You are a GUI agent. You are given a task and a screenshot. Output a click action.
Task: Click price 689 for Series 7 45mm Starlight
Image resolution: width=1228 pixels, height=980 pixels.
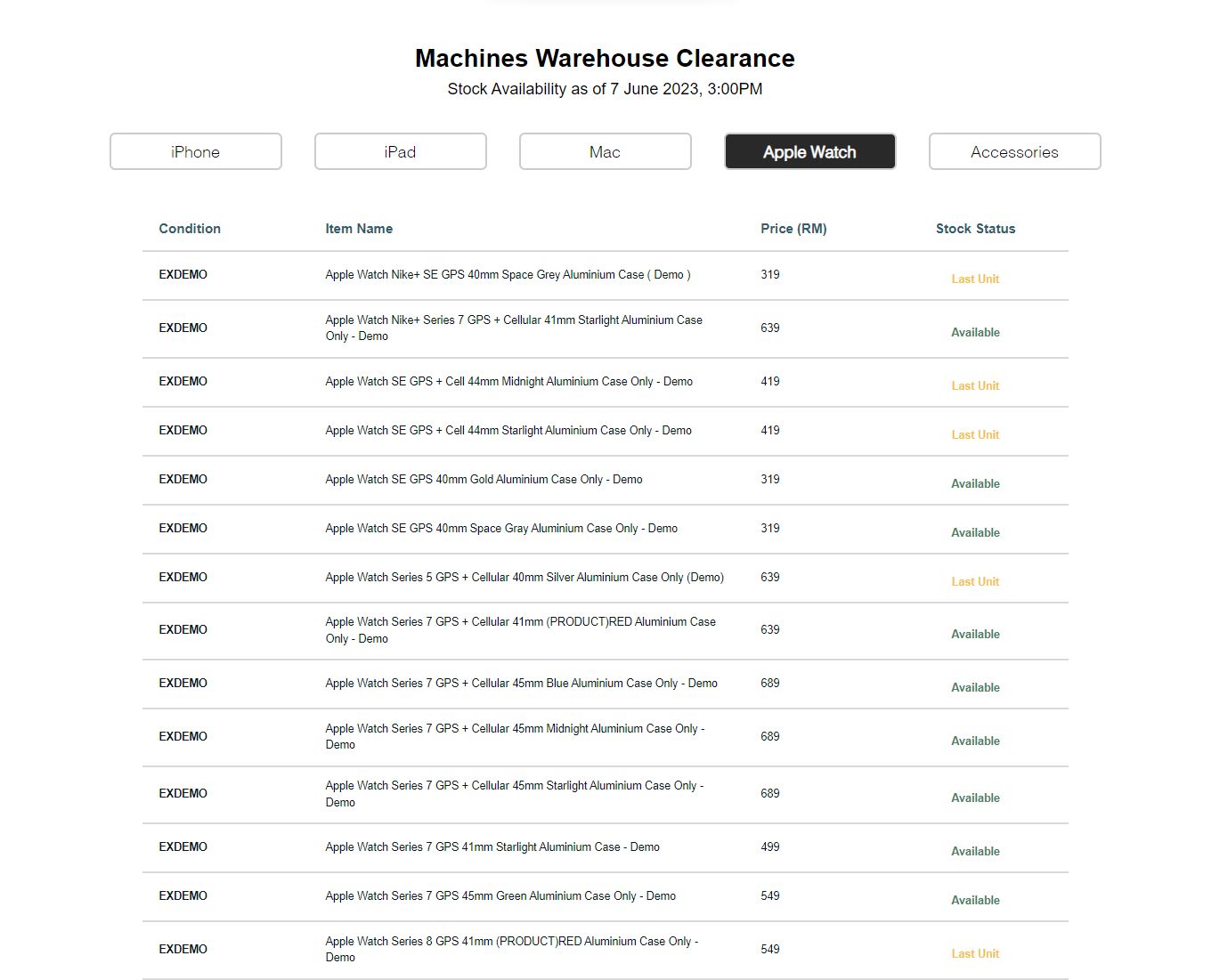(x=770, y=793)
